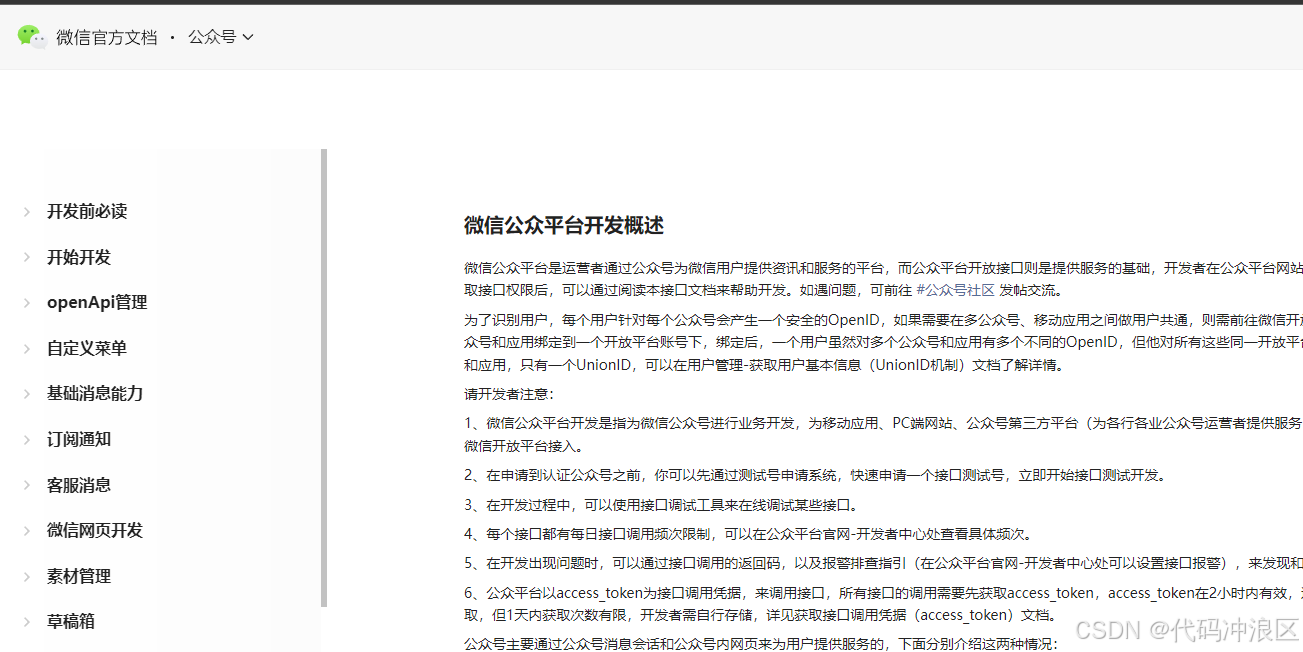Select 开始开发 in sidebar

[x=79, y=257]
